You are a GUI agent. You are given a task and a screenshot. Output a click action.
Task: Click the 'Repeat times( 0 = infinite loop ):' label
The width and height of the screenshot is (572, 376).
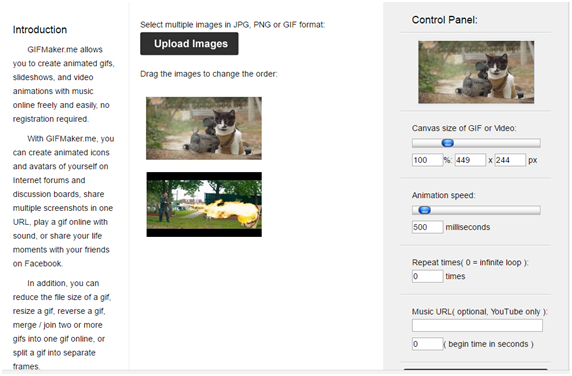[x=470, y=263]
